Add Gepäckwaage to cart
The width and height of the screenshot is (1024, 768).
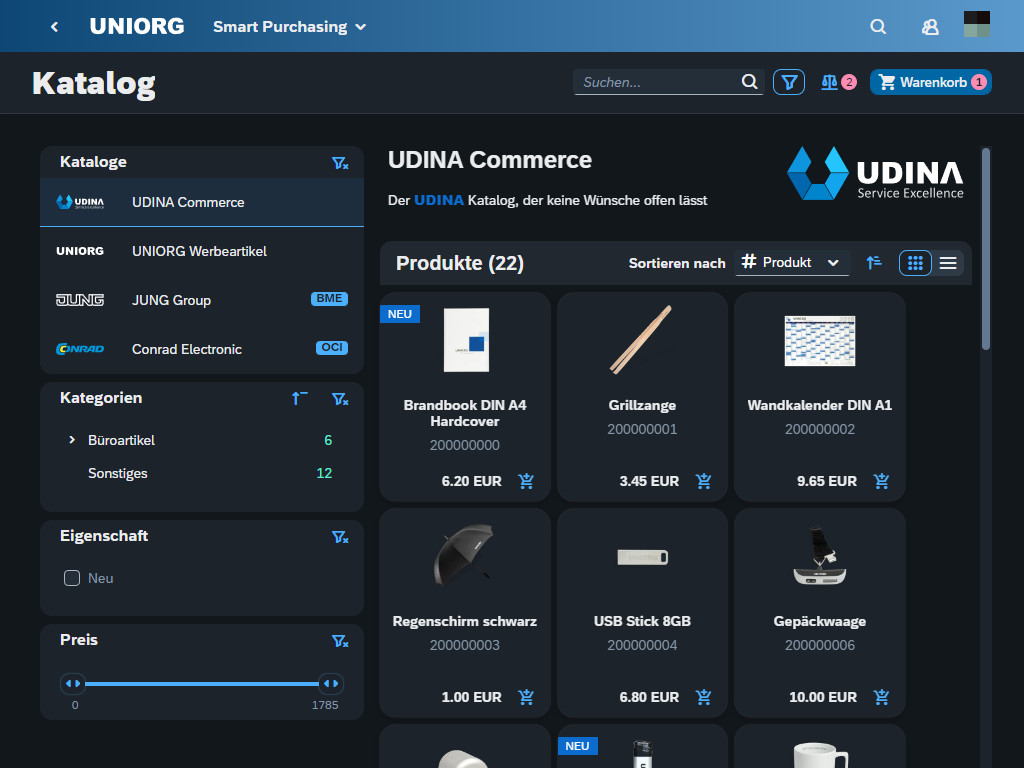pyautogui.click(x=881, y=697)
